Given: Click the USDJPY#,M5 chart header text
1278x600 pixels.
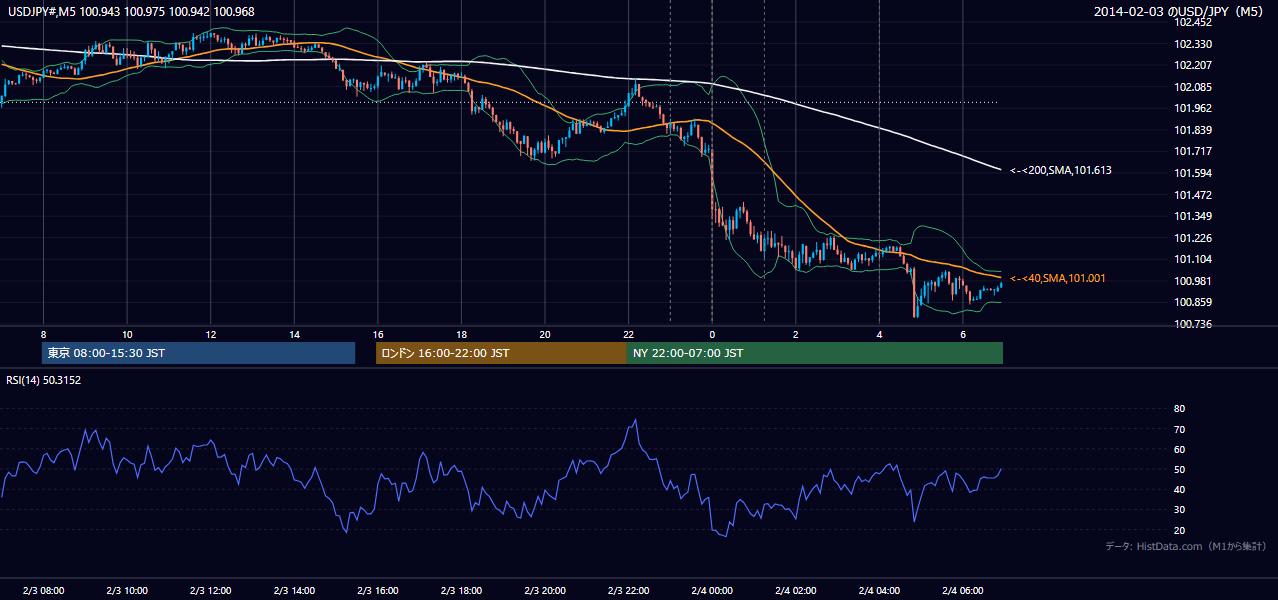Looking at the screenshot, I should 131,11.
